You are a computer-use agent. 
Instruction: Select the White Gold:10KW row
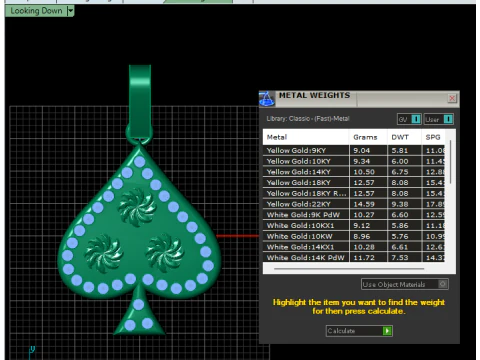353,236
